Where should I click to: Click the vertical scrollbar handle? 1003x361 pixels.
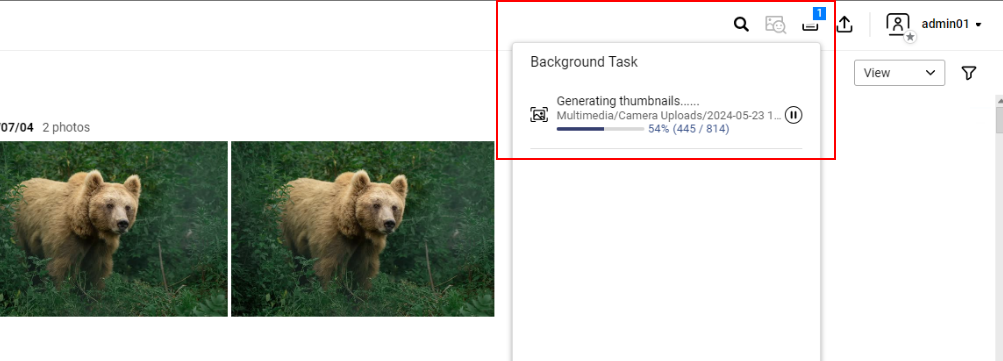(x=999, y=120)
